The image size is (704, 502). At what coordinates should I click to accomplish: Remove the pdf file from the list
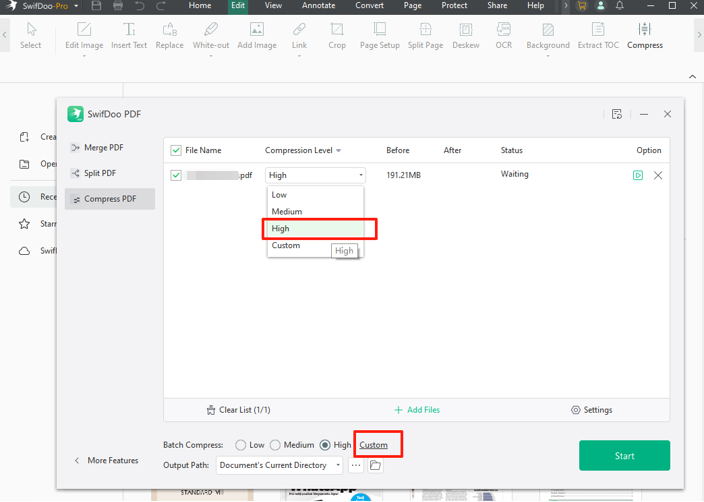658,175
